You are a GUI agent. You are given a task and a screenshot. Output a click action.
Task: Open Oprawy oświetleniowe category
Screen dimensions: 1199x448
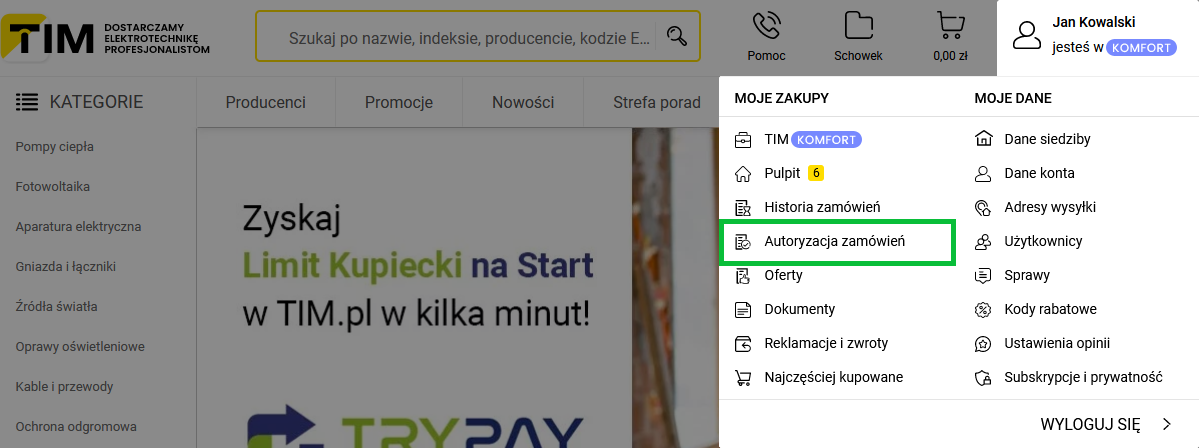point(80,346)
